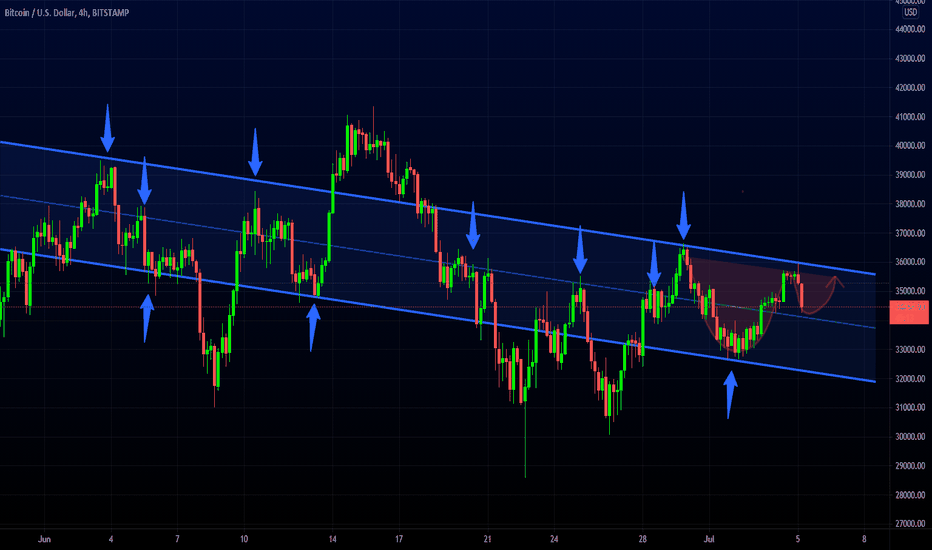Click the 39000.00 price axis label
This screenshot has width=932, height=550.
click(910, 175)
